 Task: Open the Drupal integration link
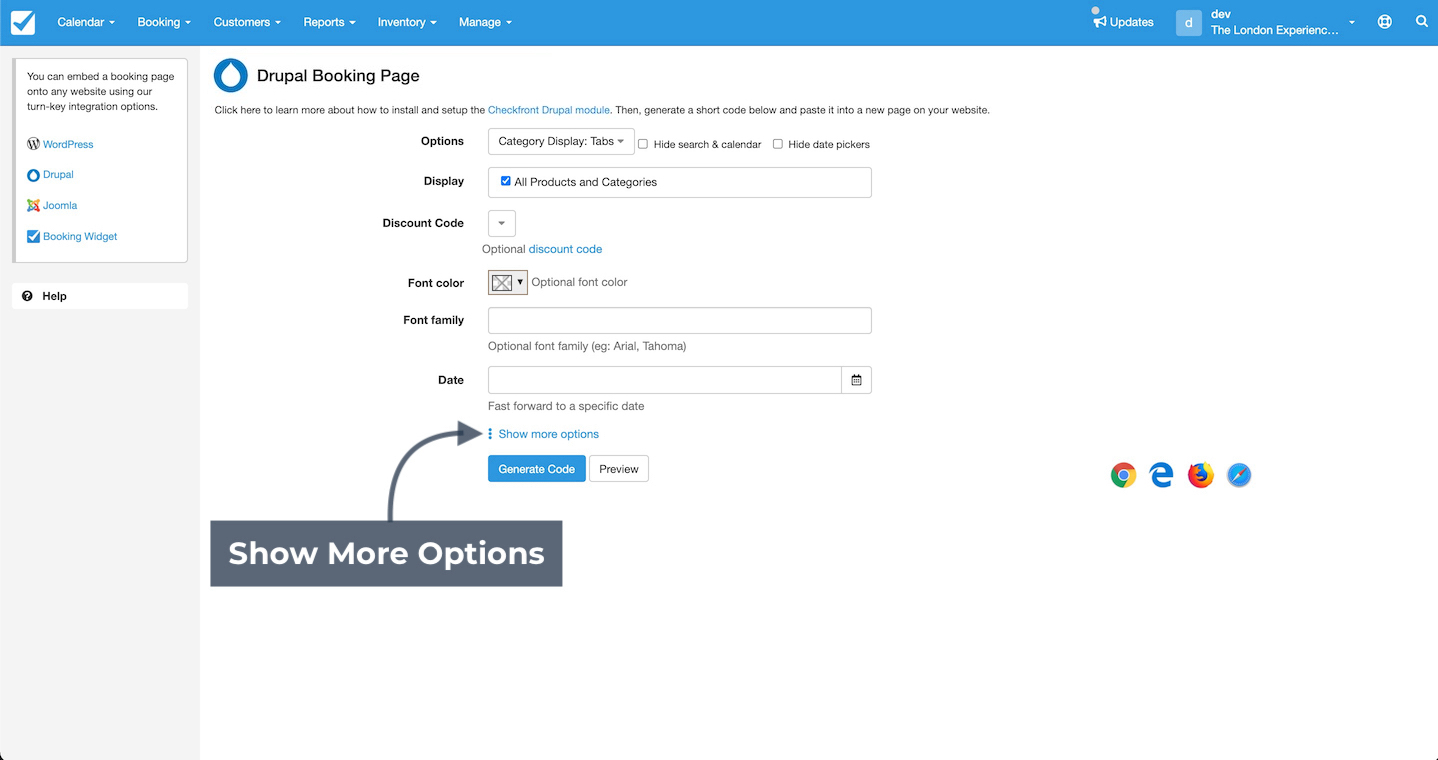(58, 175)
